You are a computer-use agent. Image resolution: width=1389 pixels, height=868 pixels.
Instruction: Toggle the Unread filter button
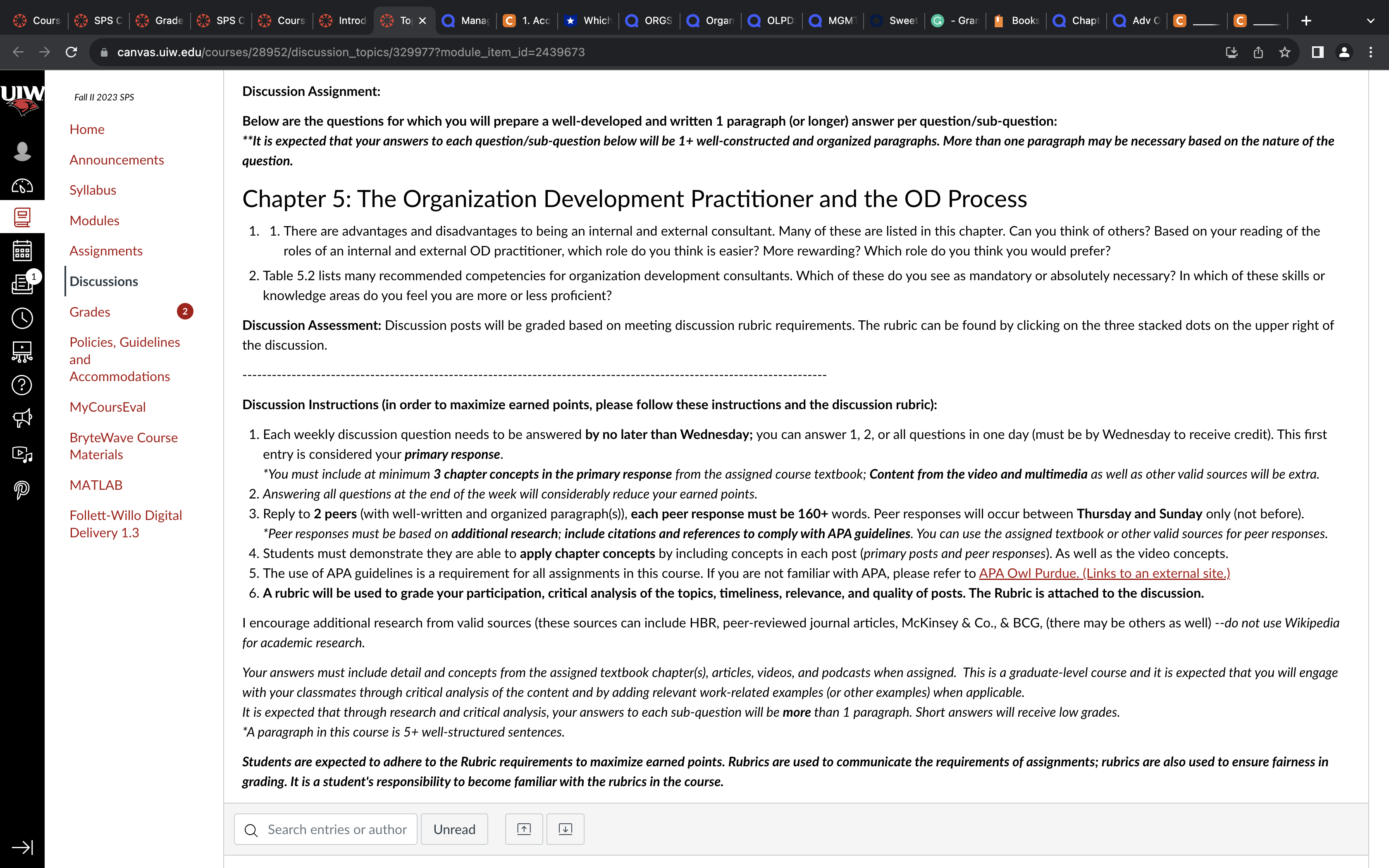pyautogui.click(x=454, y=829)
